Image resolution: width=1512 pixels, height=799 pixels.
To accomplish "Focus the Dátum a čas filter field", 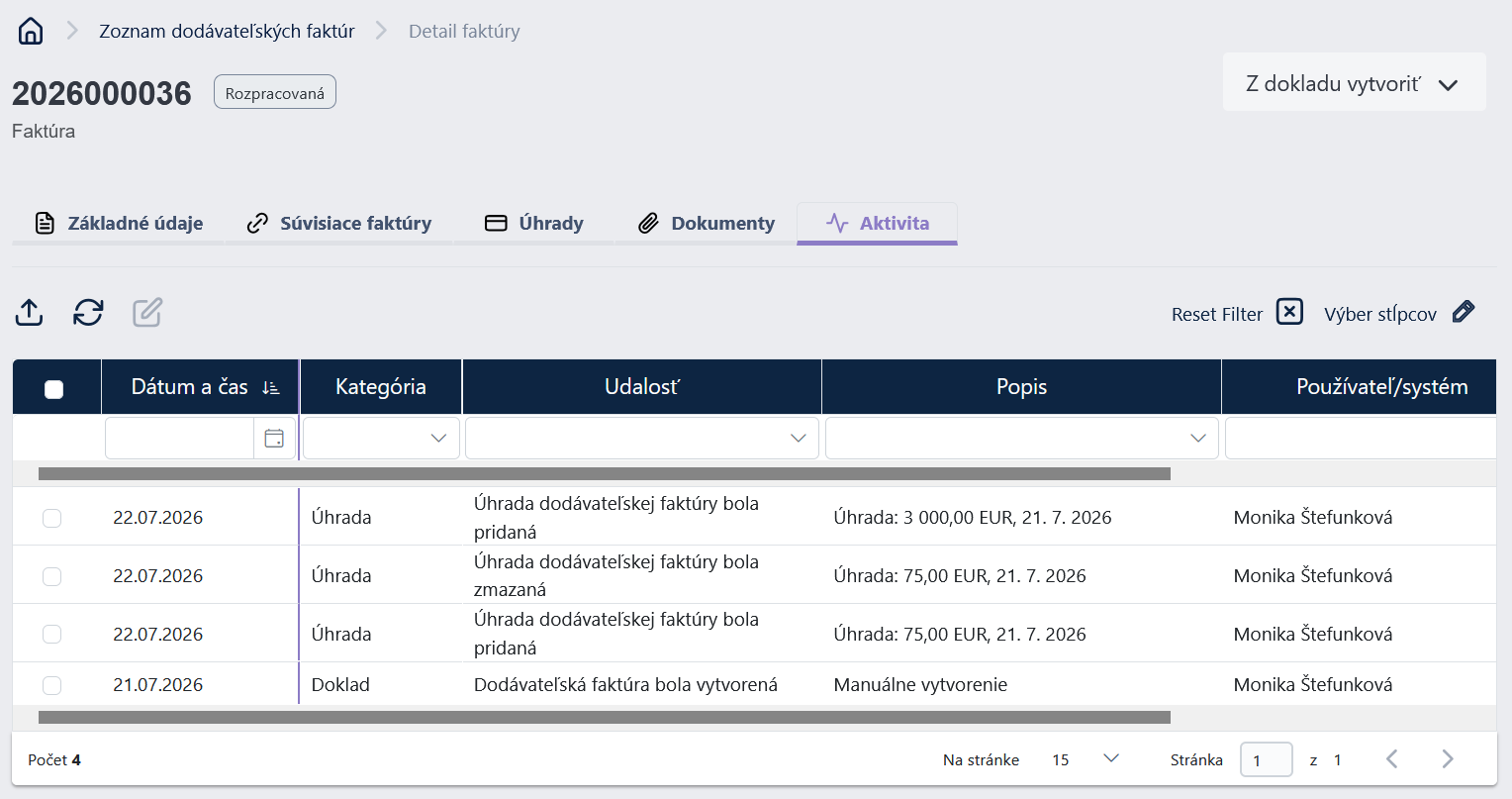I will (x=180, y=438).
